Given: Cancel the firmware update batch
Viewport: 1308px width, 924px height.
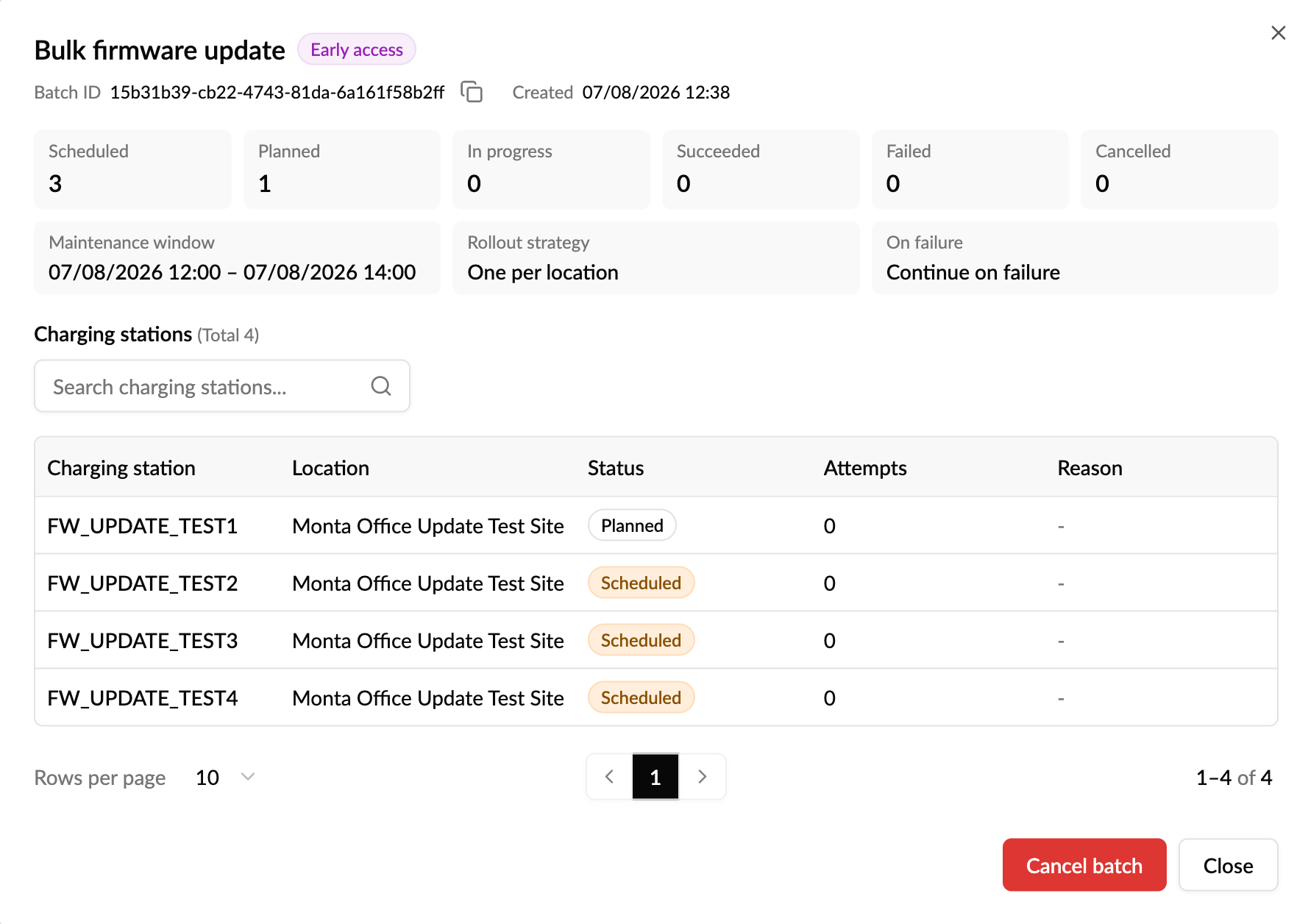Looking at the screenshot, I should 1084,865.
